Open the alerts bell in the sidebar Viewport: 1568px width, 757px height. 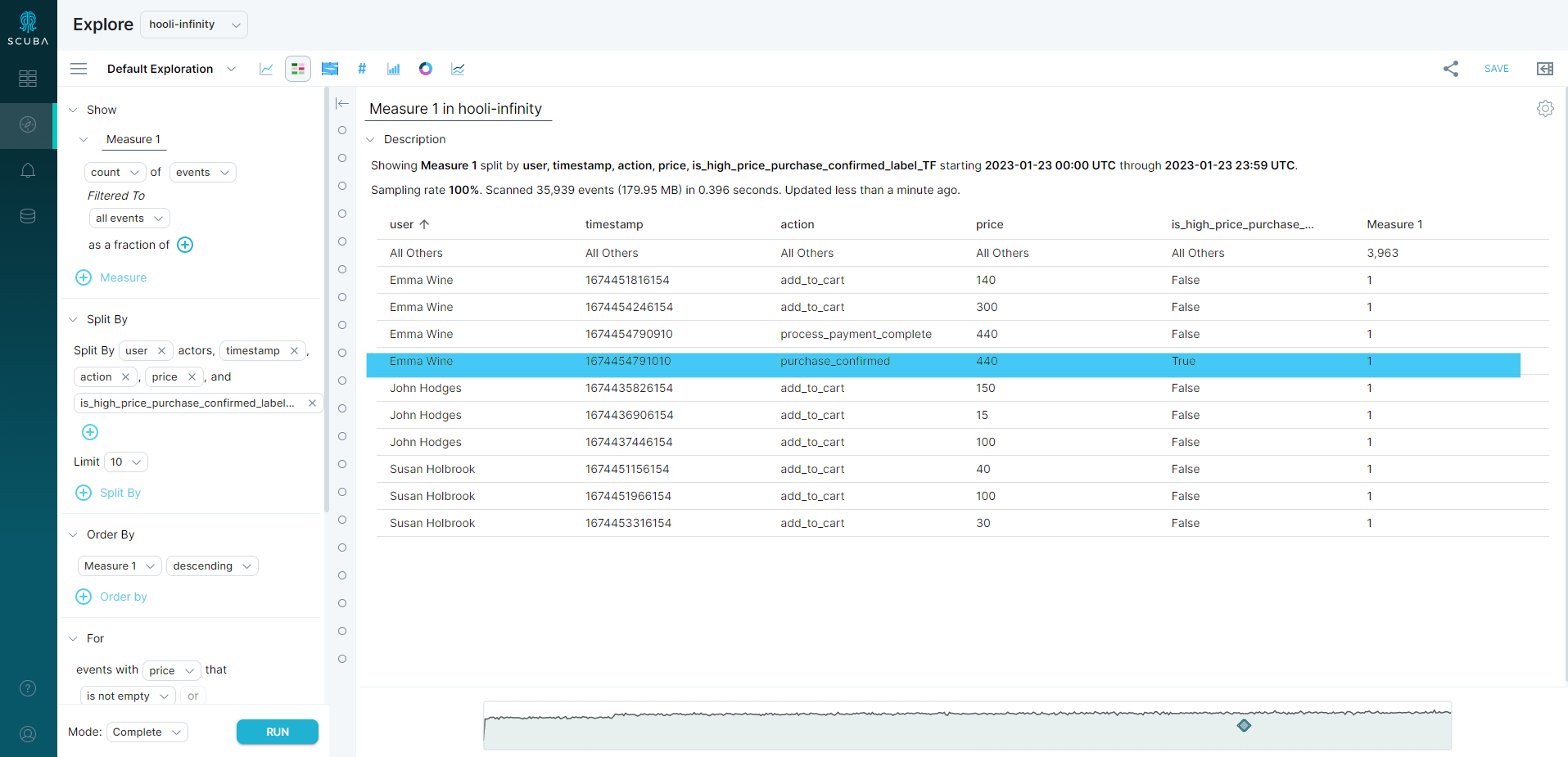click(x=28, y=170)
